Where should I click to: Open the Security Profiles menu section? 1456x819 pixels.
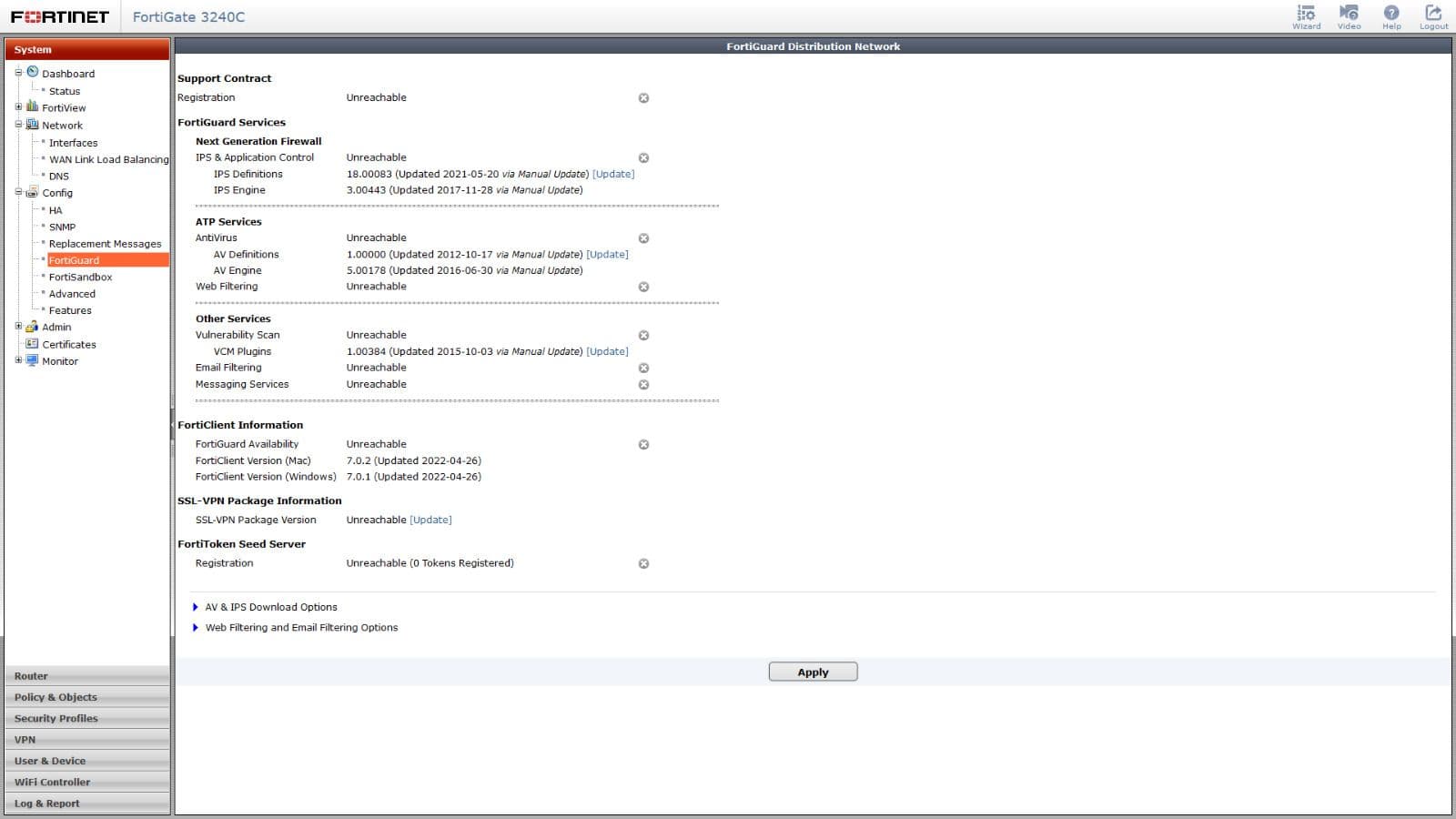coord(56,718)
